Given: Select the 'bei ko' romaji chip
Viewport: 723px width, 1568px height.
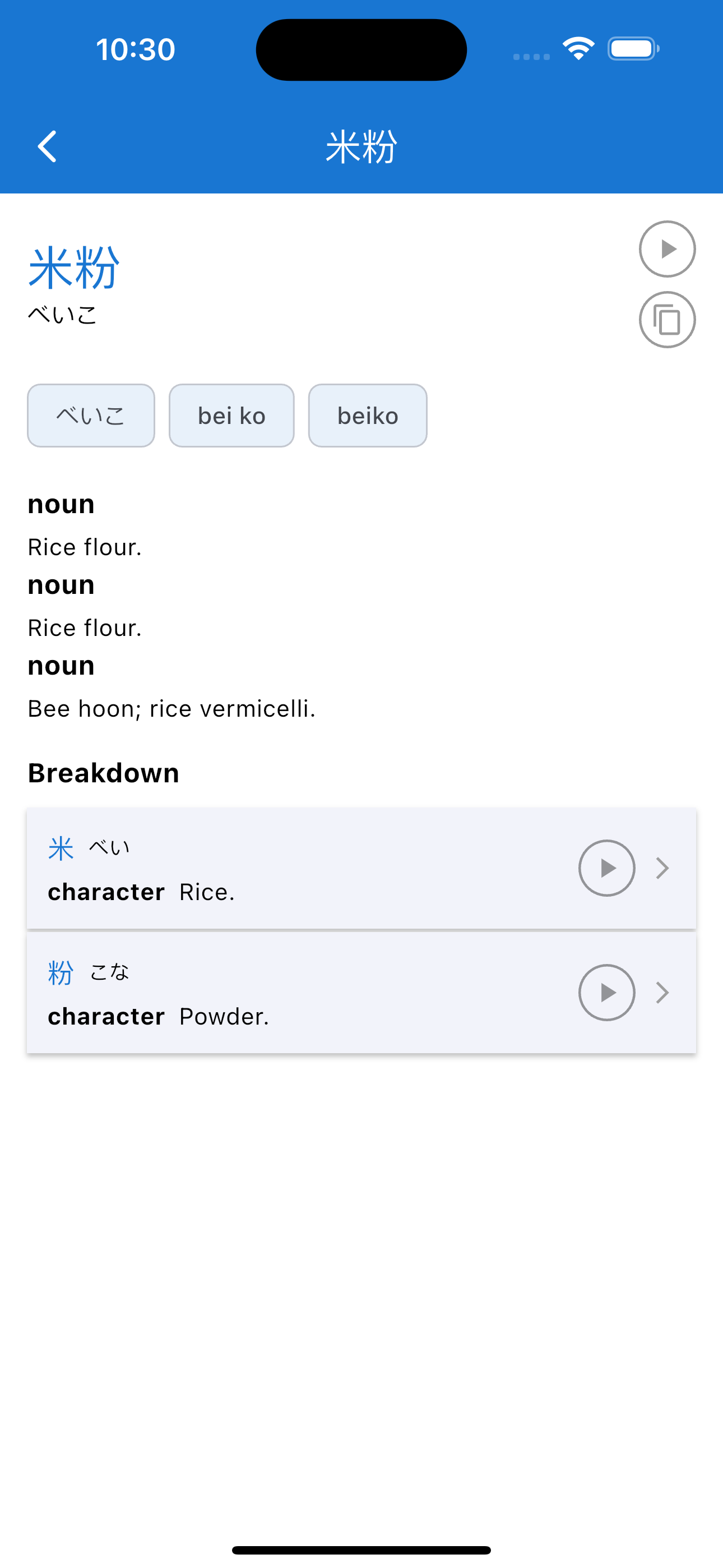Looking at the screenshot, I should point(231,416).
